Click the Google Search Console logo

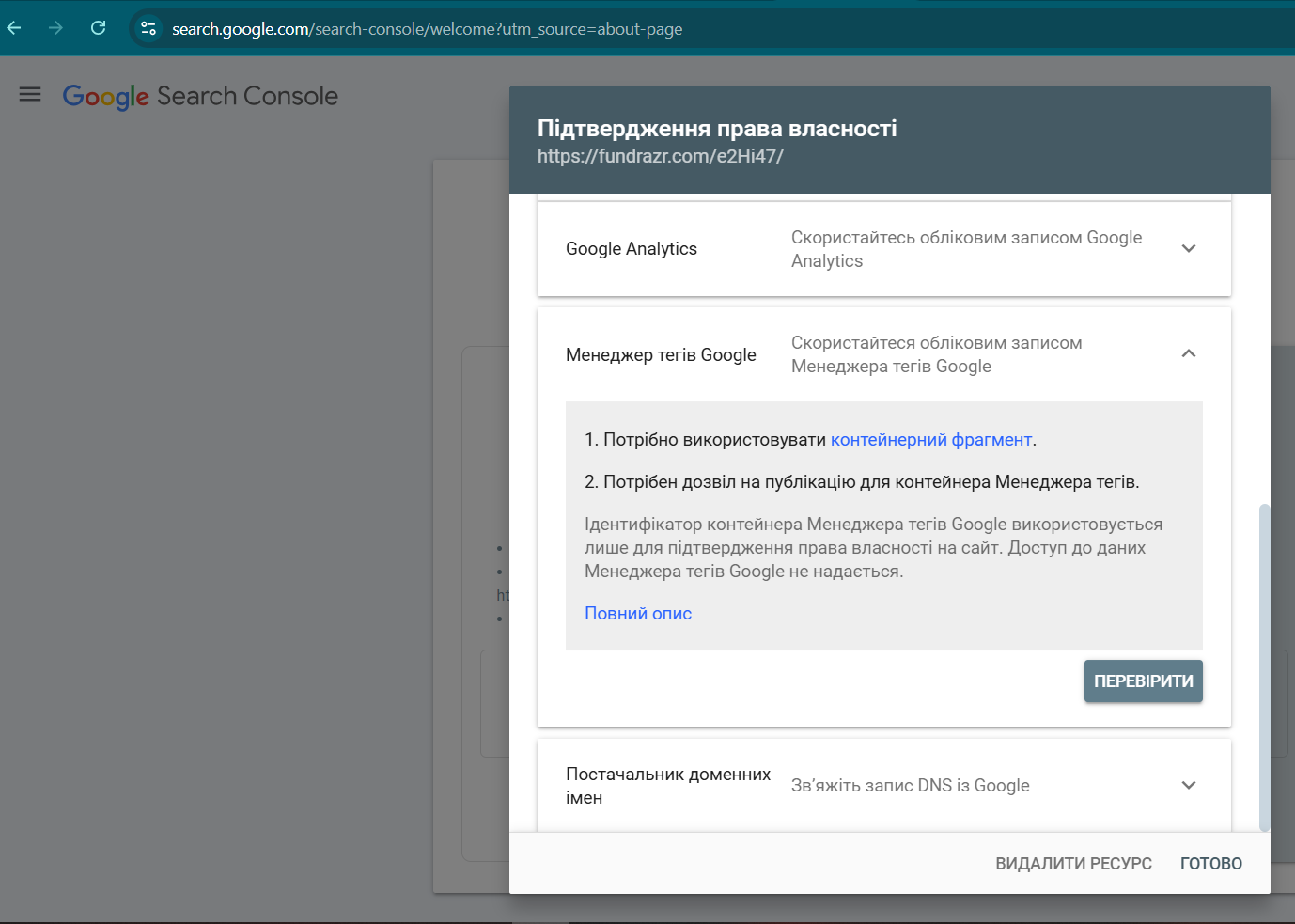point(200,95)
